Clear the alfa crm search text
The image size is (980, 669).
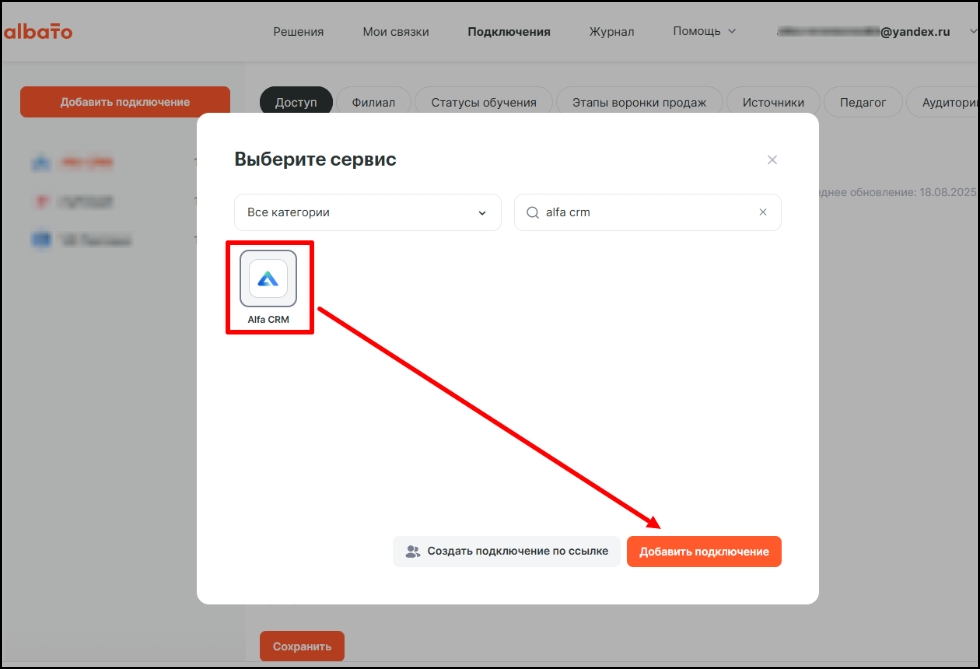click(763, 212)
